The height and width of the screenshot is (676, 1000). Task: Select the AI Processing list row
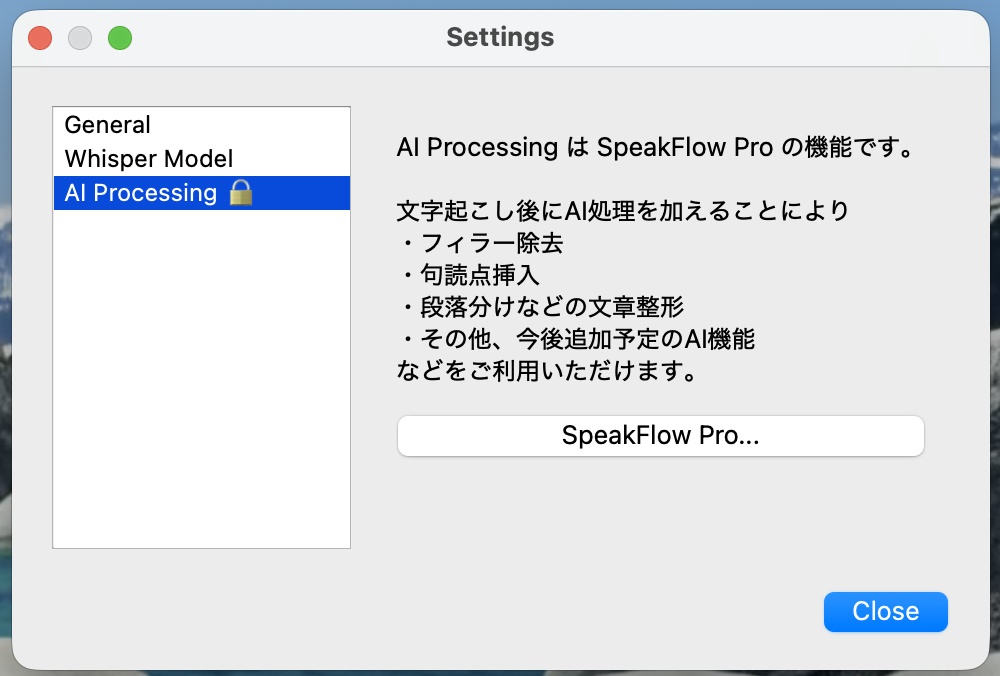[x=202, y=193]
